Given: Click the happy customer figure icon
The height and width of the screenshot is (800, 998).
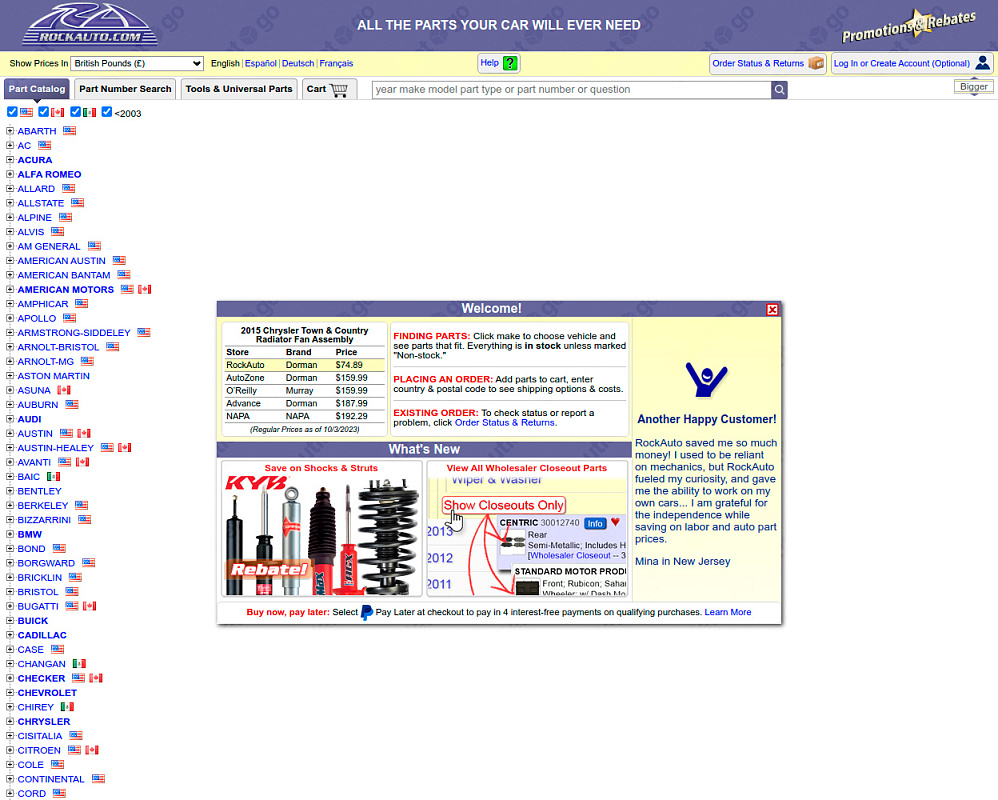Looking at the screenshot, I should [706, 379].
